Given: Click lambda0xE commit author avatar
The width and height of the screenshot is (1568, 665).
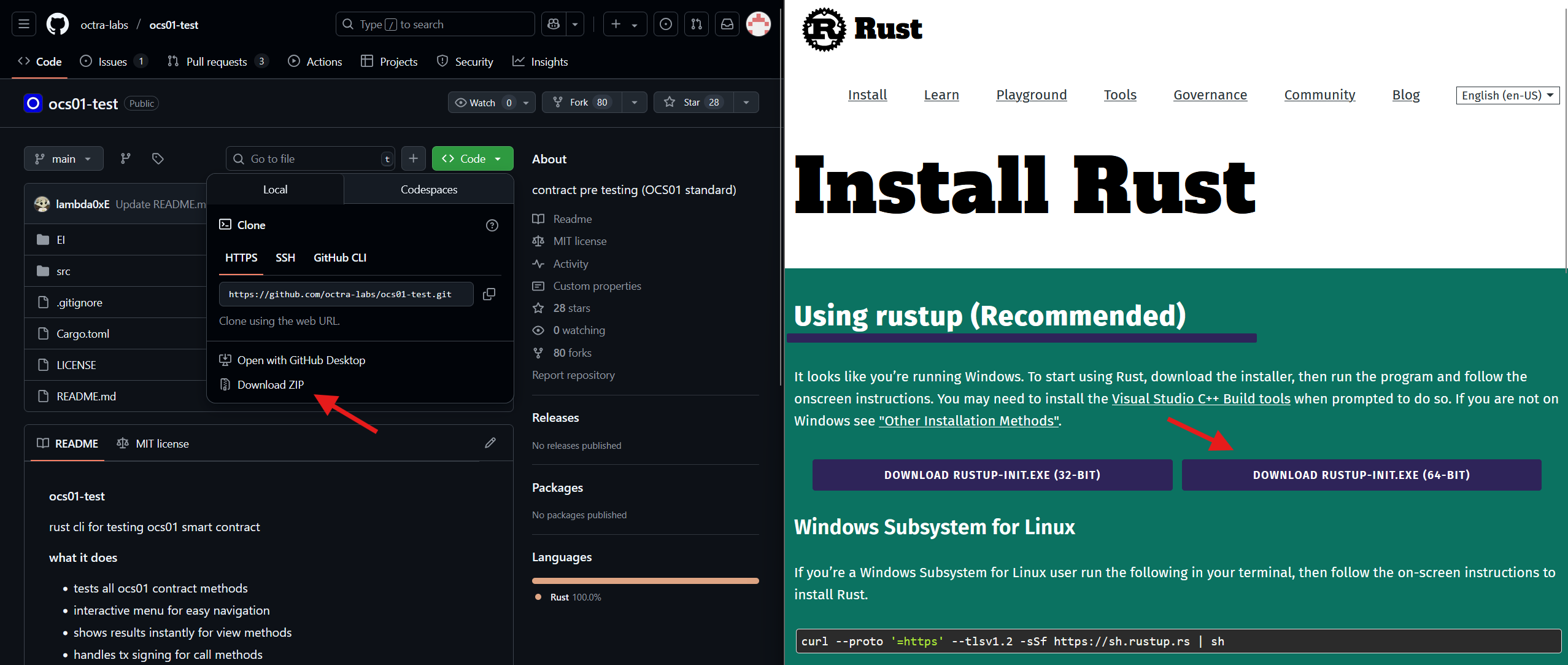Looking at the screenshot, I should (42, 204).
